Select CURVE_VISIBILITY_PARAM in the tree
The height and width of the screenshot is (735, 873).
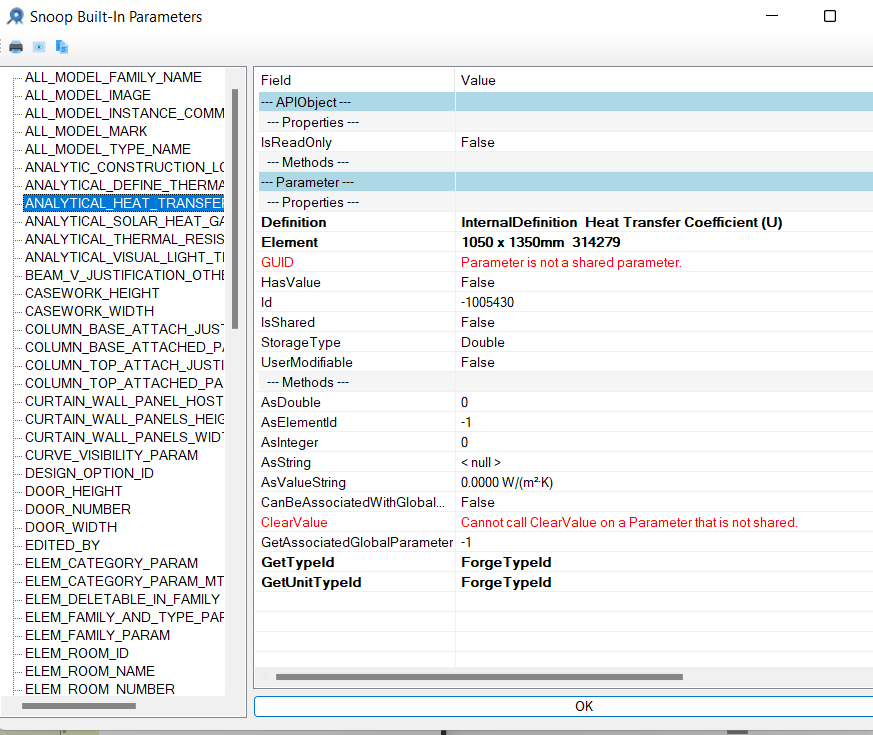pyautogui.click(x=111, y=455)
